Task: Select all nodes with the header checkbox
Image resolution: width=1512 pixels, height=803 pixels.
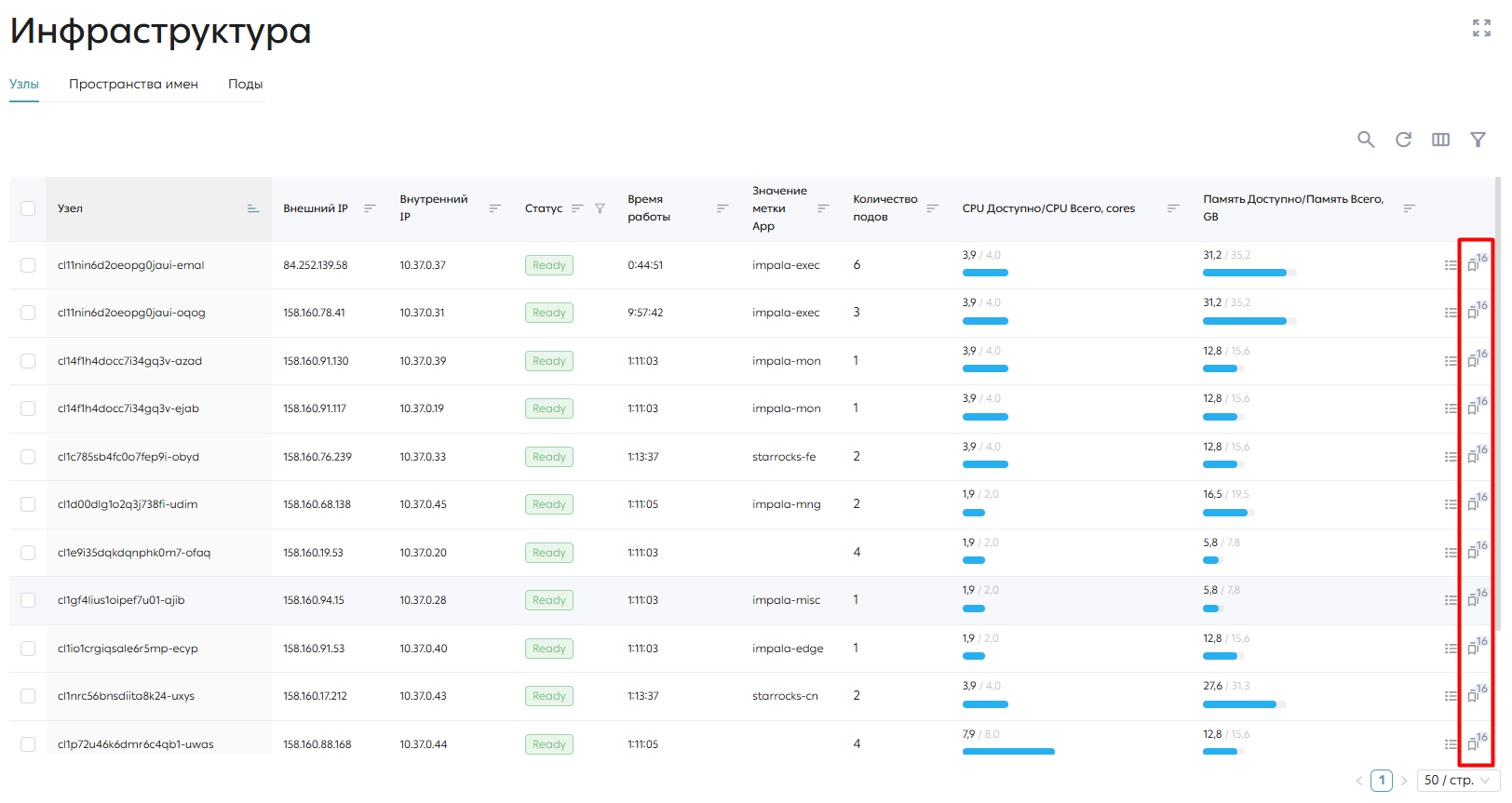Action: click(x=28, y=208)
